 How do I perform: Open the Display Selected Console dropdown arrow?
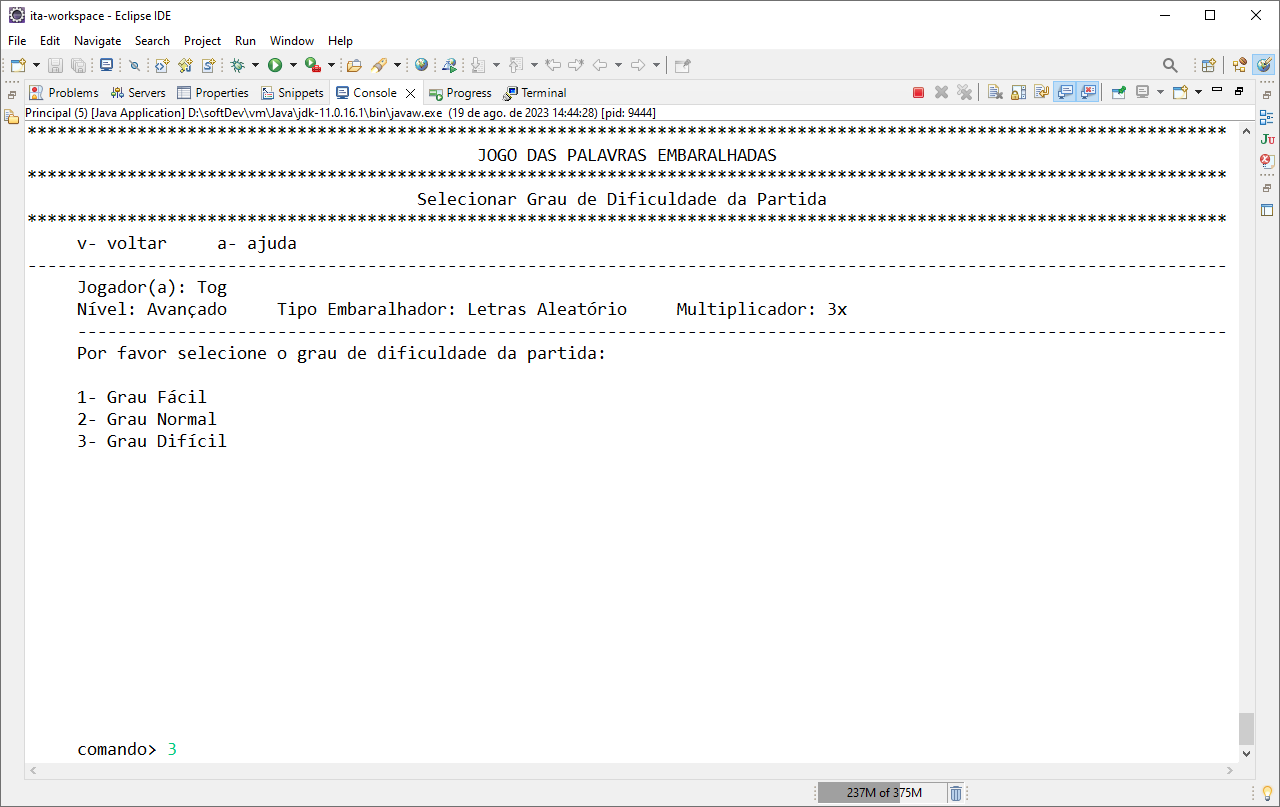[1160, 92]
